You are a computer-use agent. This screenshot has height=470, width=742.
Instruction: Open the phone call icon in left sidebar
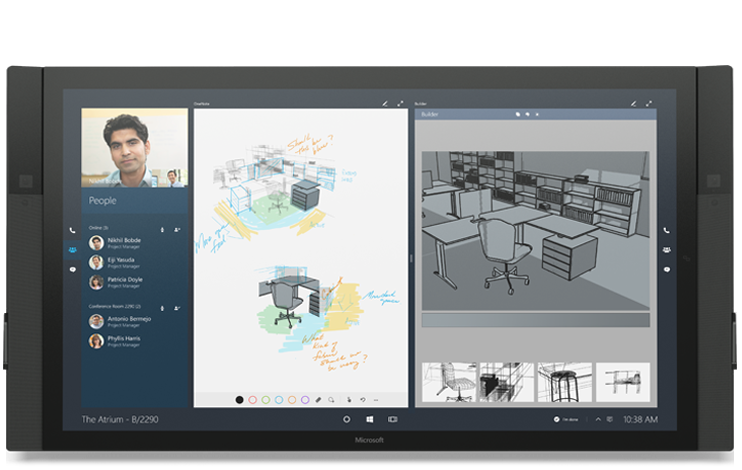click(x=72, y=230)
